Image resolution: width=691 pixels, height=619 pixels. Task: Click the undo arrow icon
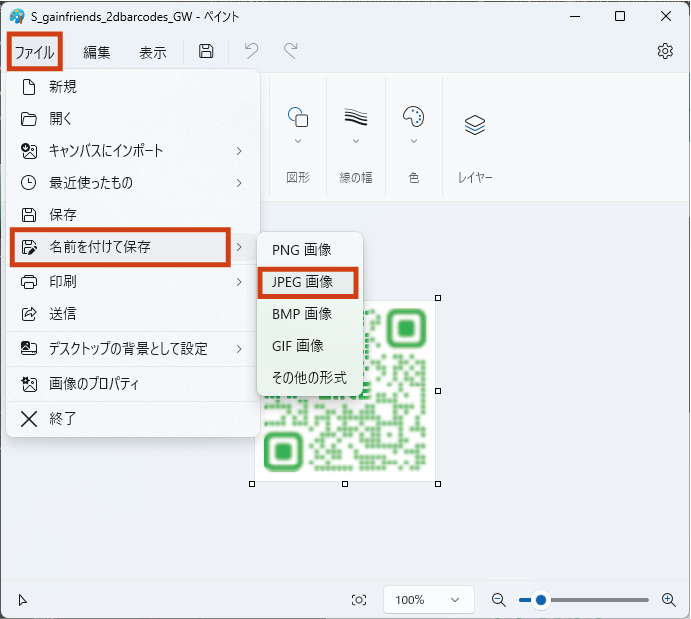click(x=252, y=51)
